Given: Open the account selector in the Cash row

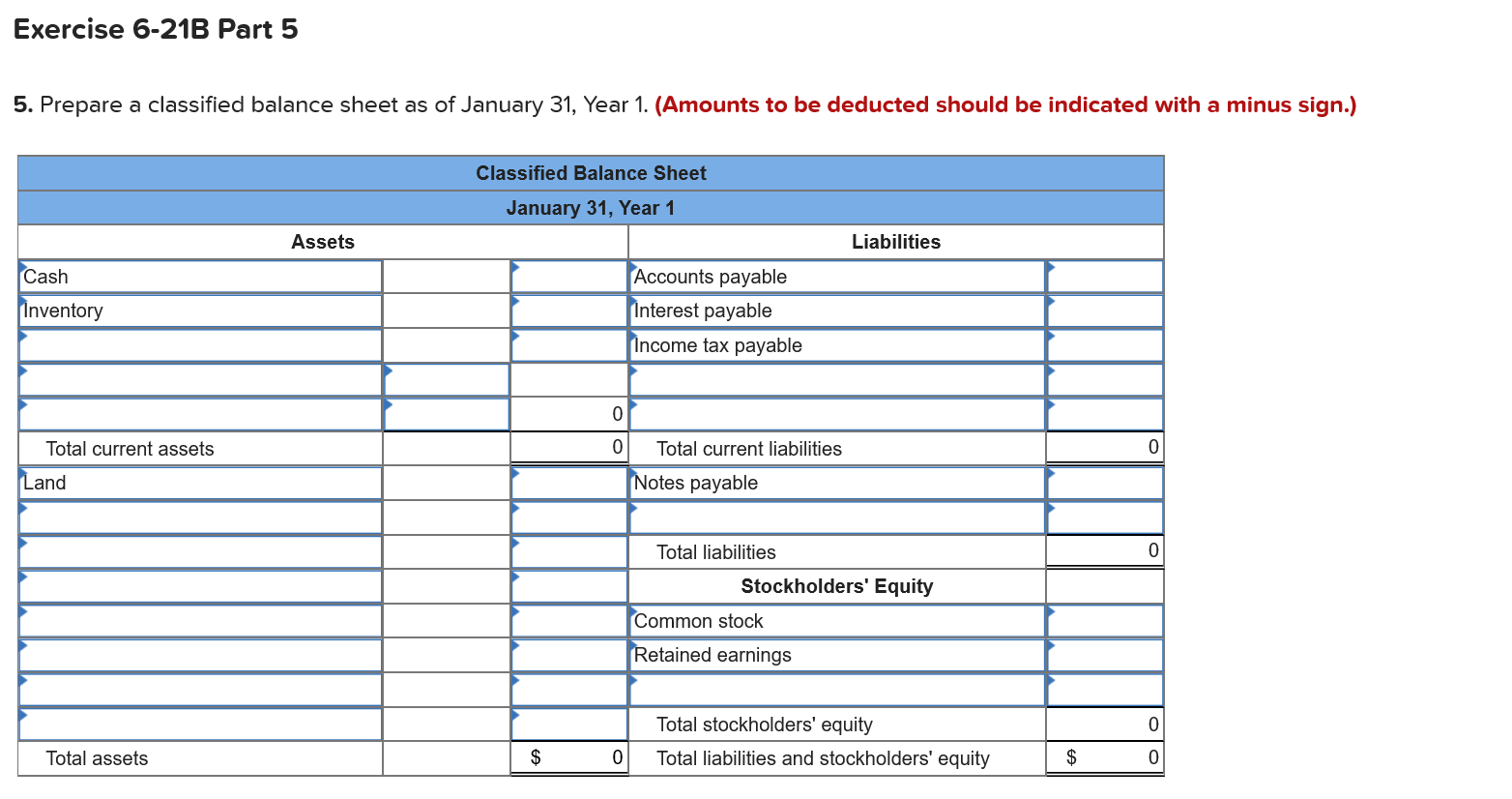Looking at the screenshot, I should coord(199,276).
